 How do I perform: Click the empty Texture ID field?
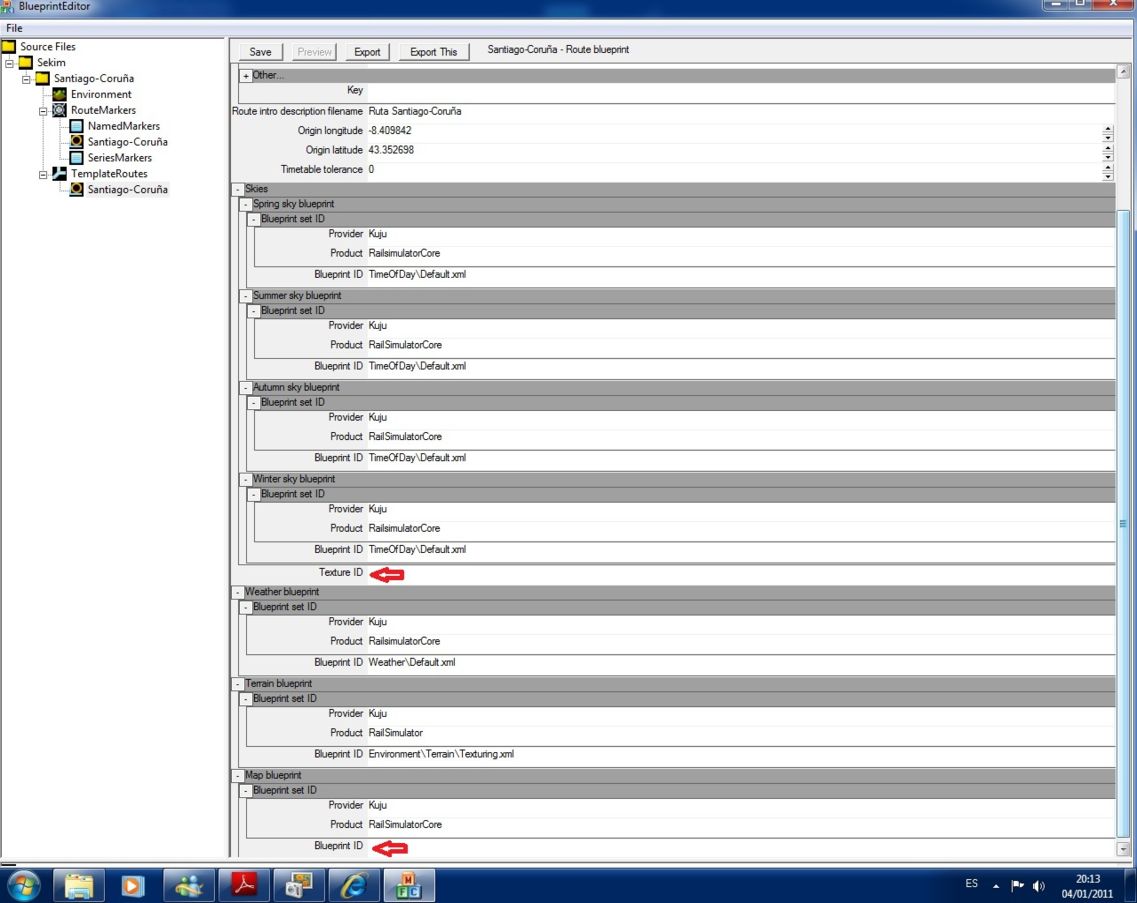point(740,573)
